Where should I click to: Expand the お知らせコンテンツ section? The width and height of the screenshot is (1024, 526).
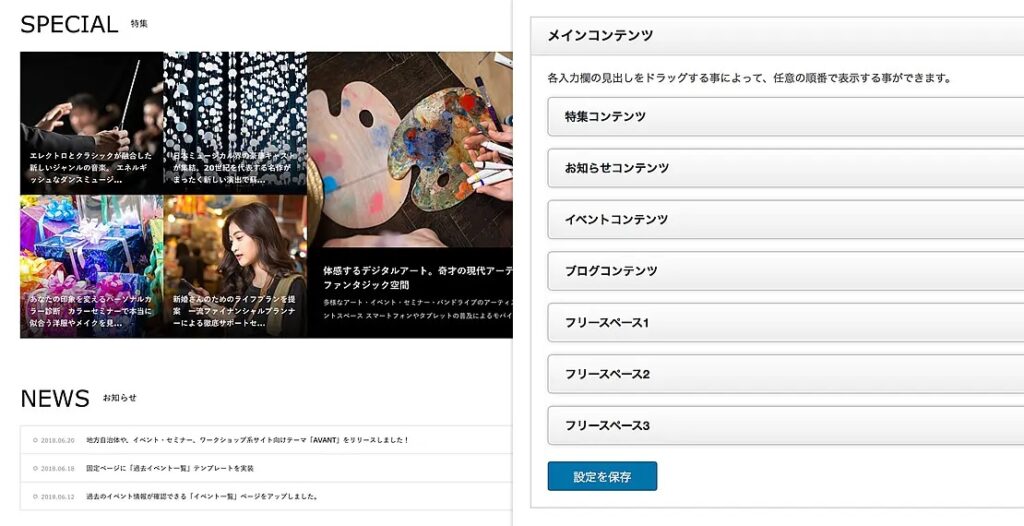tap(786, 168)
